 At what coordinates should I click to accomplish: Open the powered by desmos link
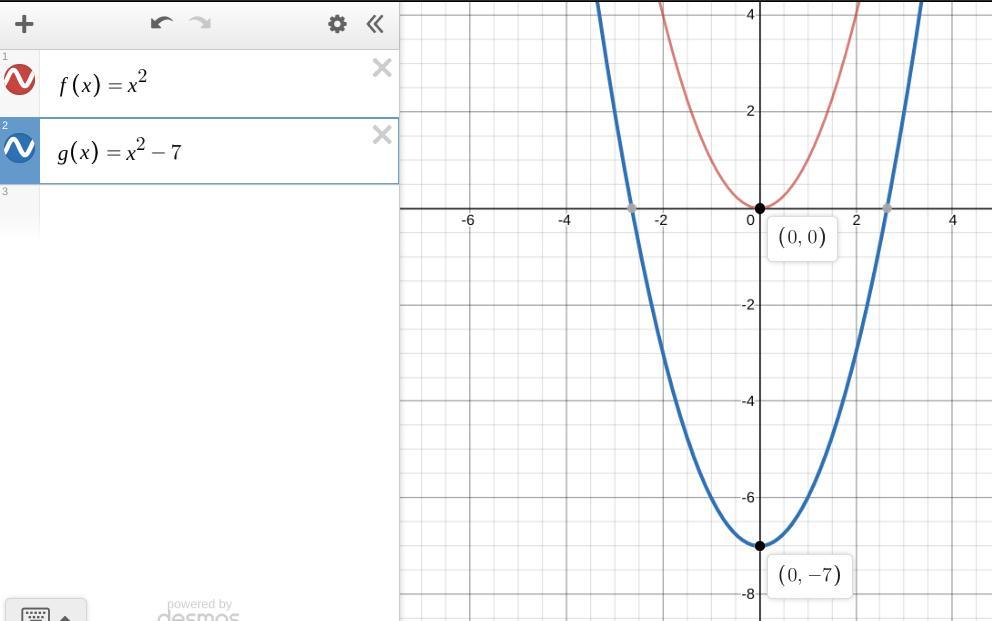[199, 611]
